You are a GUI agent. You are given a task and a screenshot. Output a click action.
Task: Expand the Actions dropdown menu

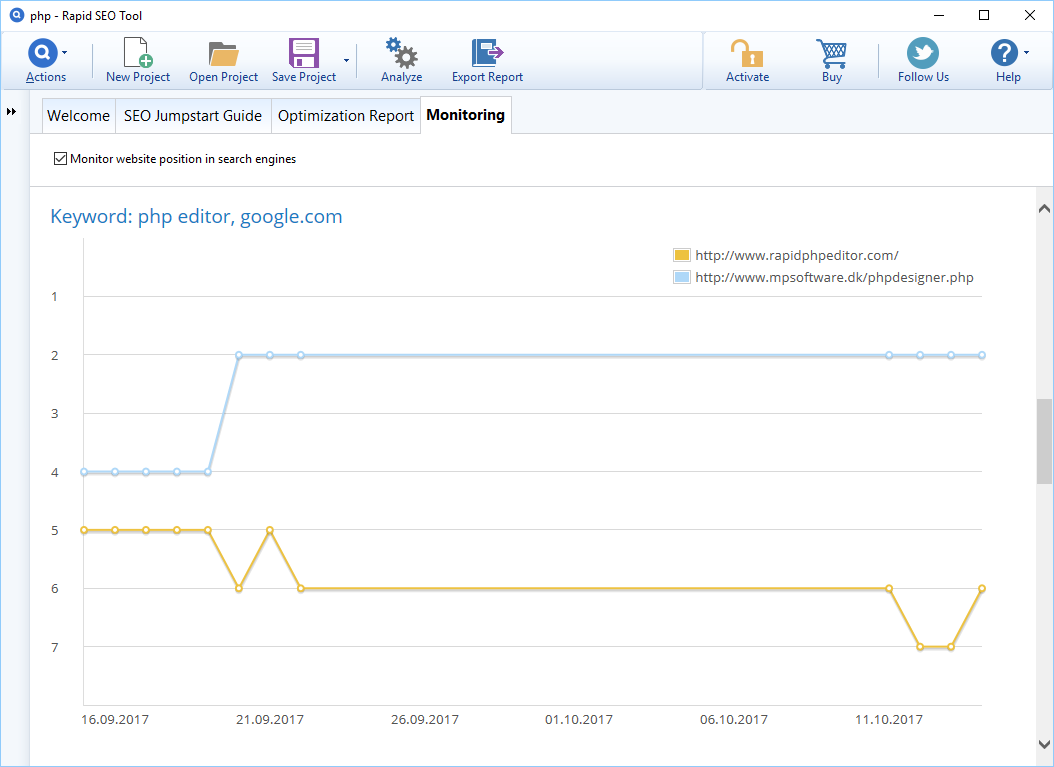pos(65,52)
